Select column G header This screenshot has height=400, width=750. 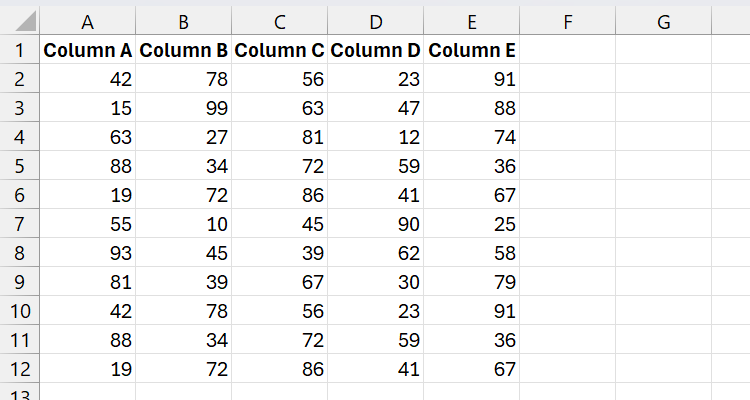click(663, 22)
